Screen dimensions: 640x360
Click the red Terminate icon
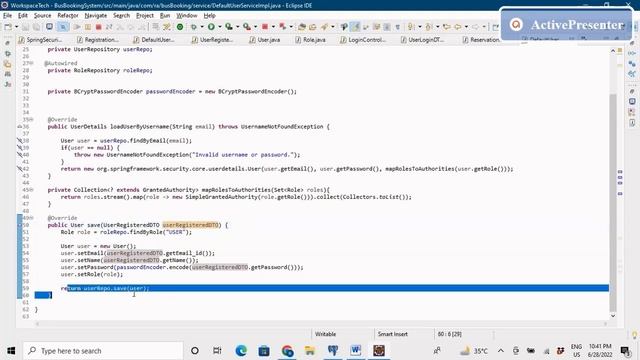point(98,27)
